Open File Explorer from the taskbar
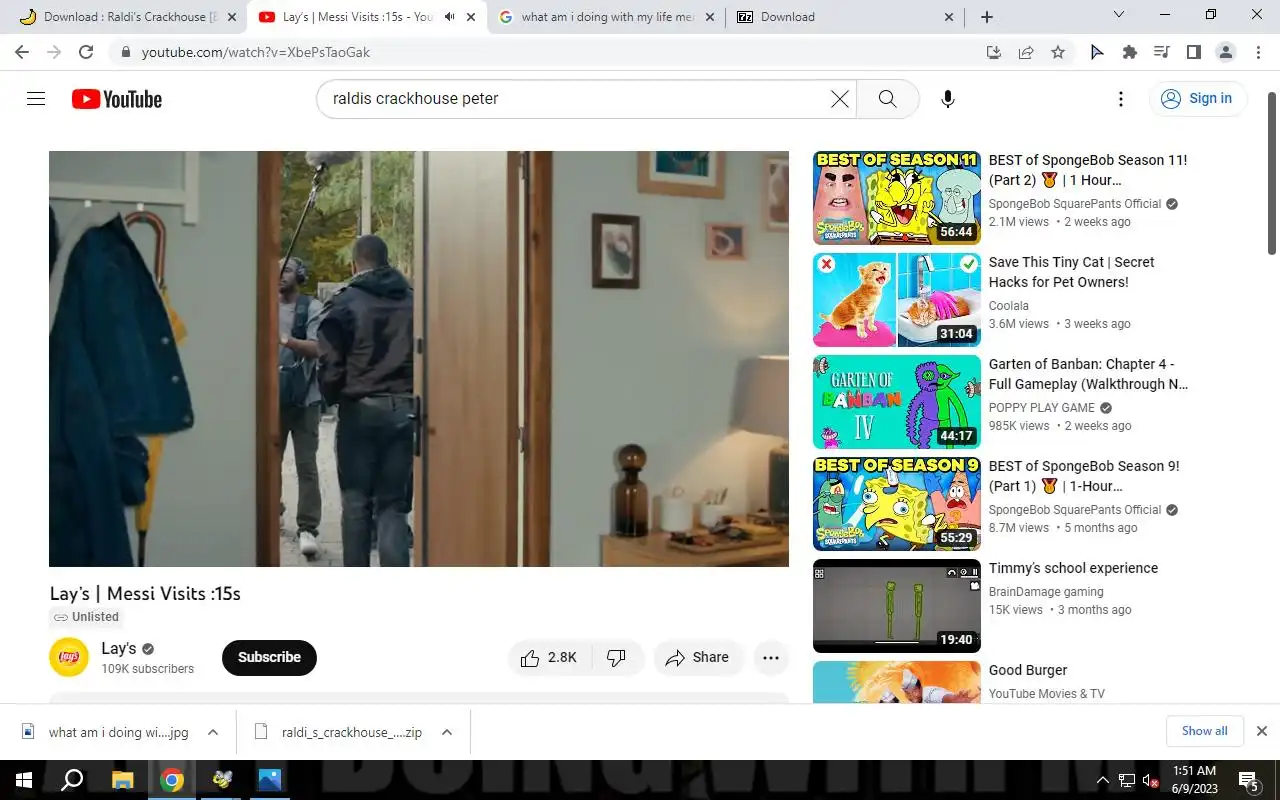This screenshot has height=800, width=1280. click(122, 780)
